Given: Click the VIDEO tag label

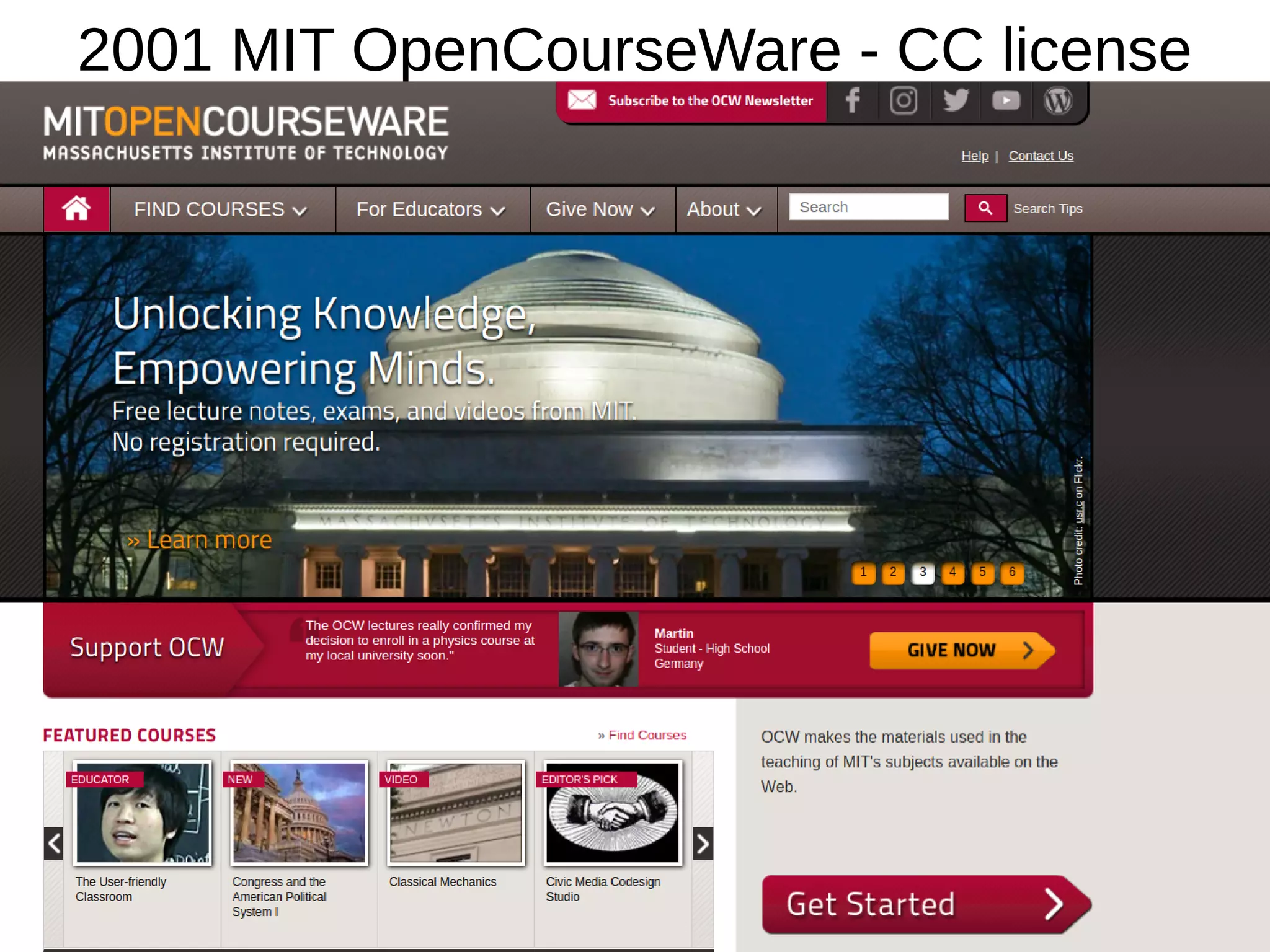Looking at the screenshot, I should point(404,779).
